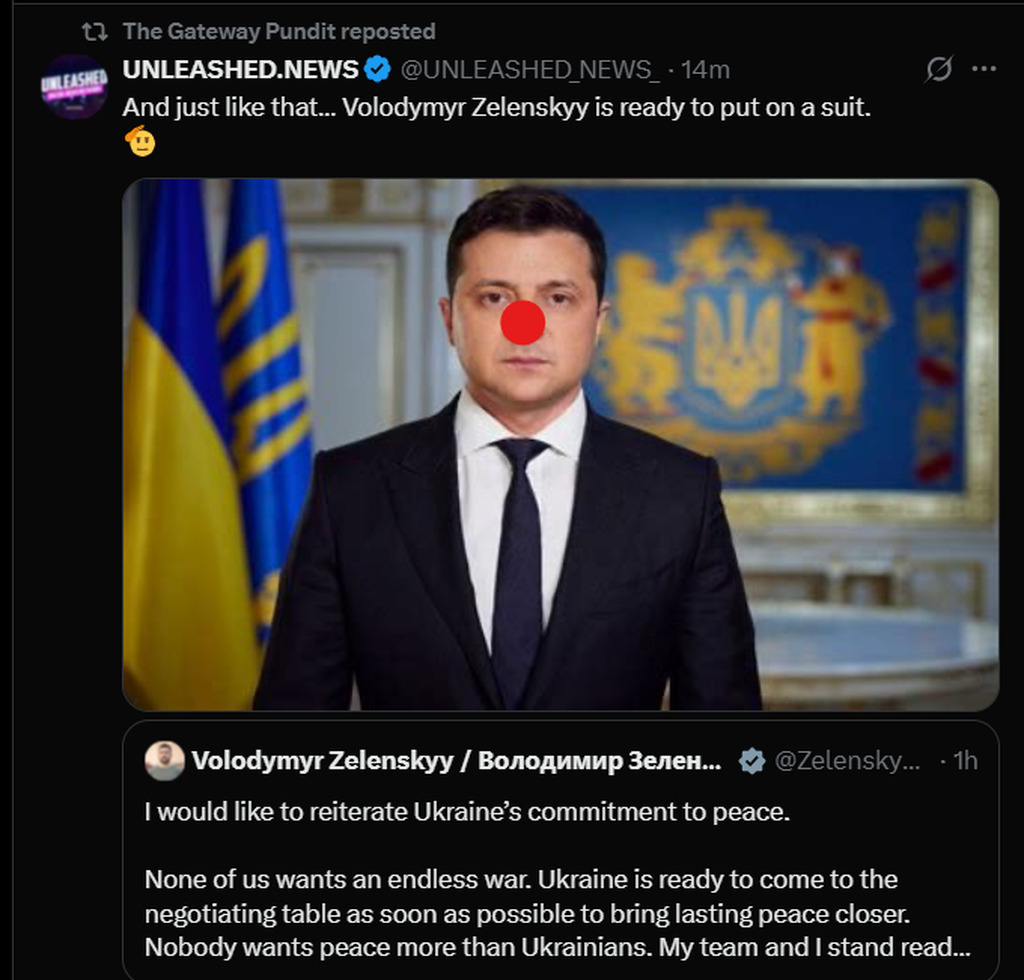
Task: Open the @UNLEASHED_NEWS_ handle
Action: point(530,69)
